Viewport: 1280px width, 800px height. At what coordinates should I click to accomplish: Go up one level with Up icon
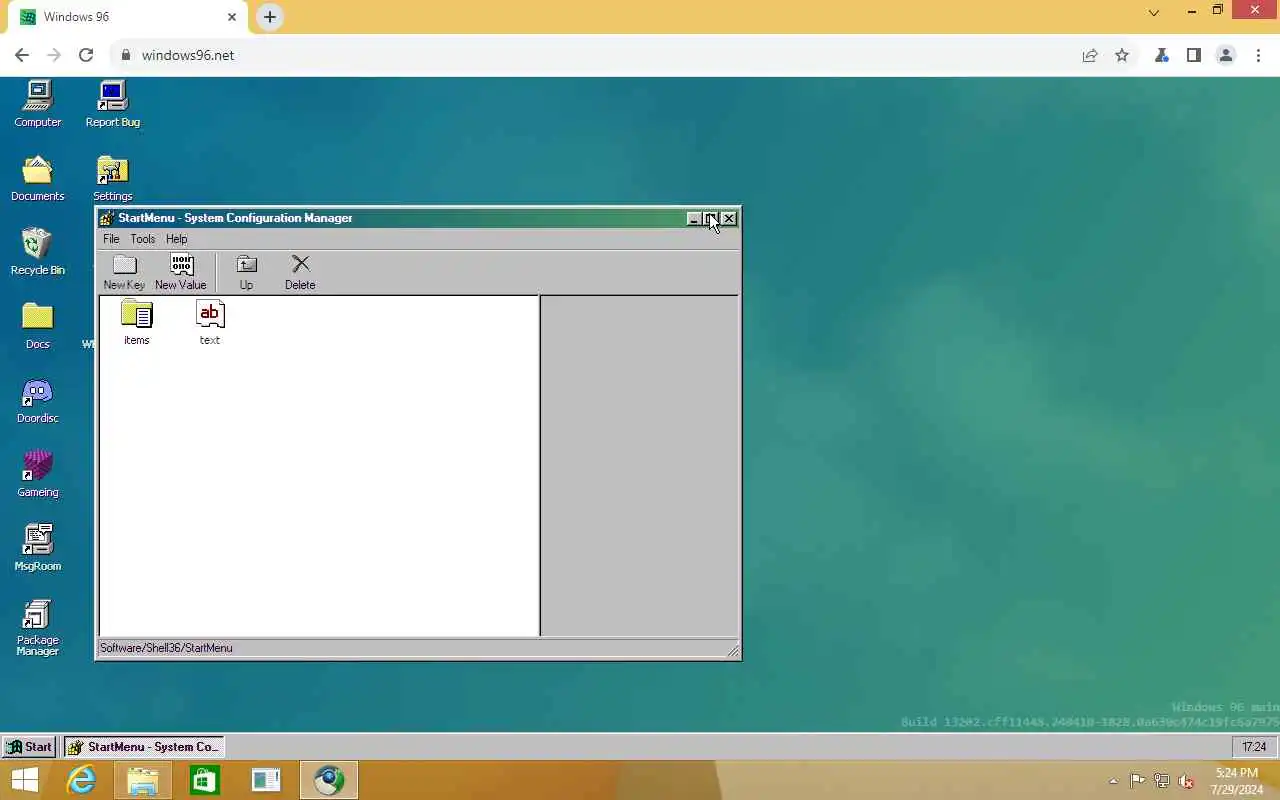point(246,272)
